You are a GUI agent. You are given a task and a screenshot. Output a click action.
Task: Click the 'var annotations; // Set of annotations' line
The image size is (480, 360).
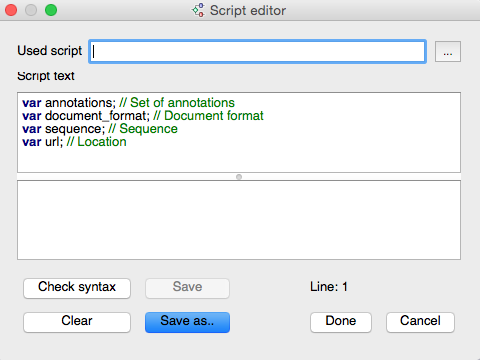(x=128, y=103)
